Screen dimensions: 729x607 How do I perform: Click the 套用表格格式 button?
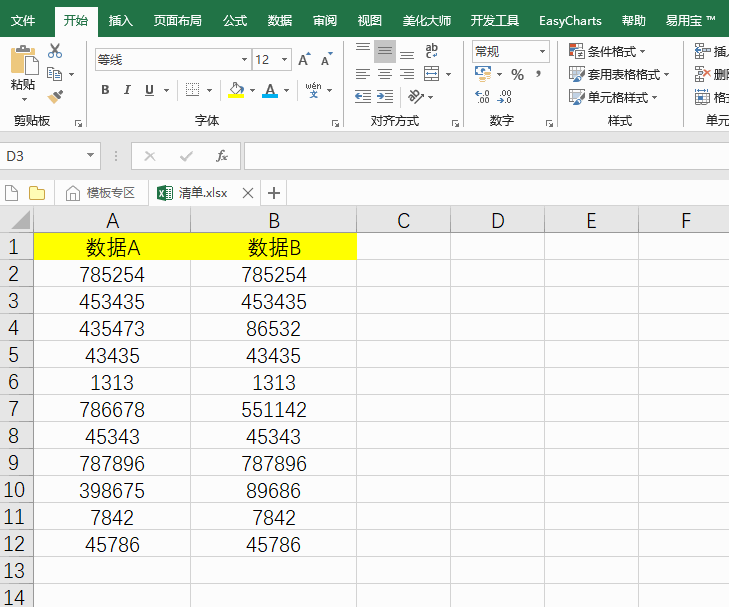618,74
